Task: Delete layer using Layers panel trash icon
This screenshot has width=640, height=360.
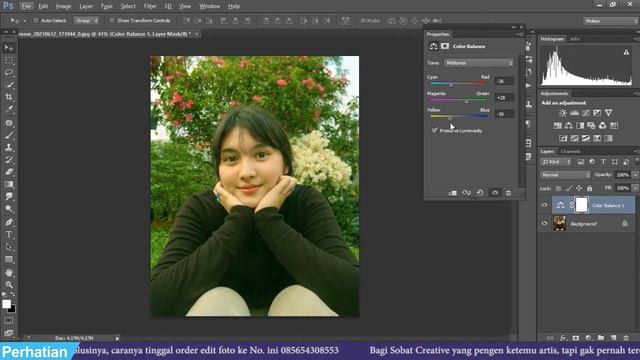Action: point(626,338)
